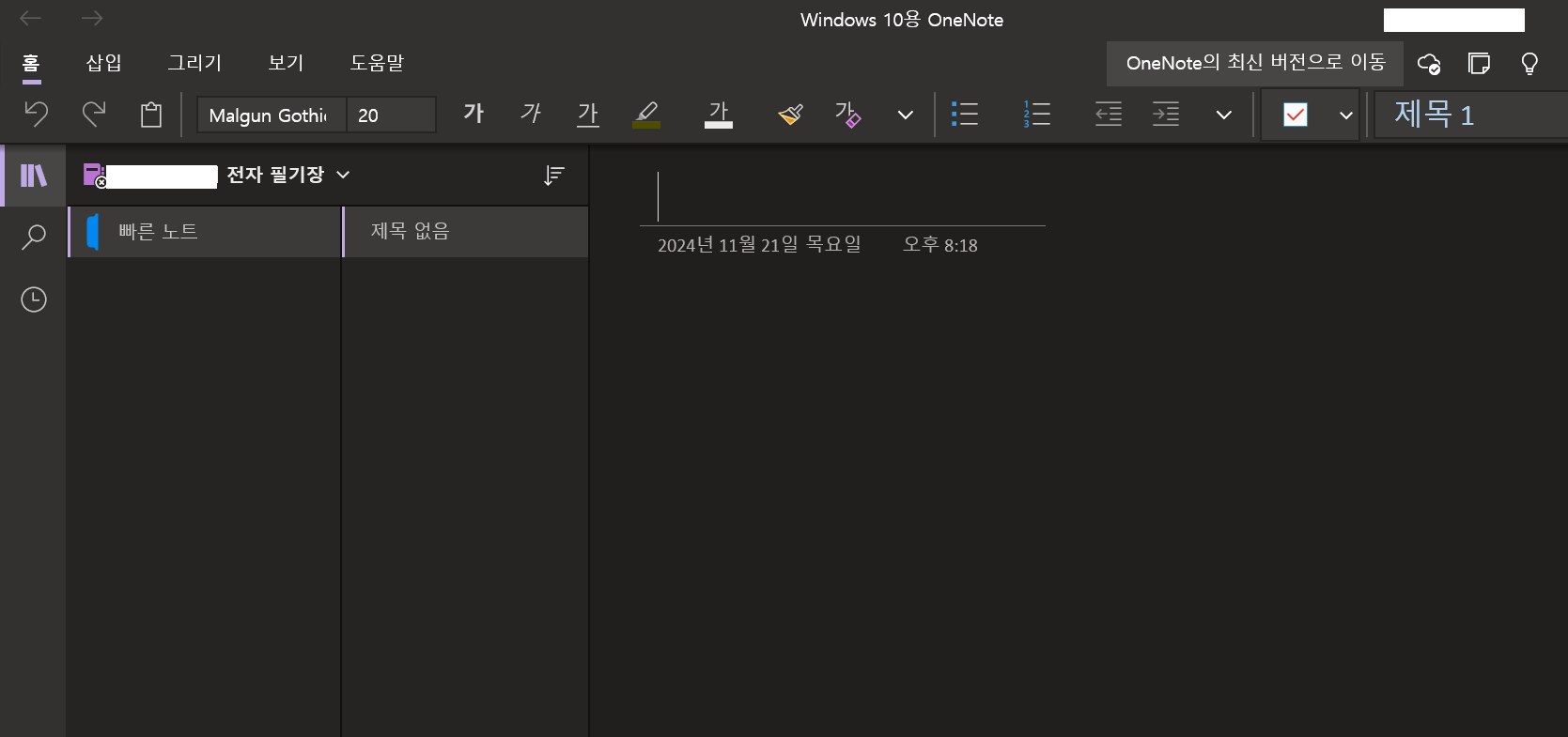
Task: Select the 빠른 노트 section
Action: (x=204, y=232)
